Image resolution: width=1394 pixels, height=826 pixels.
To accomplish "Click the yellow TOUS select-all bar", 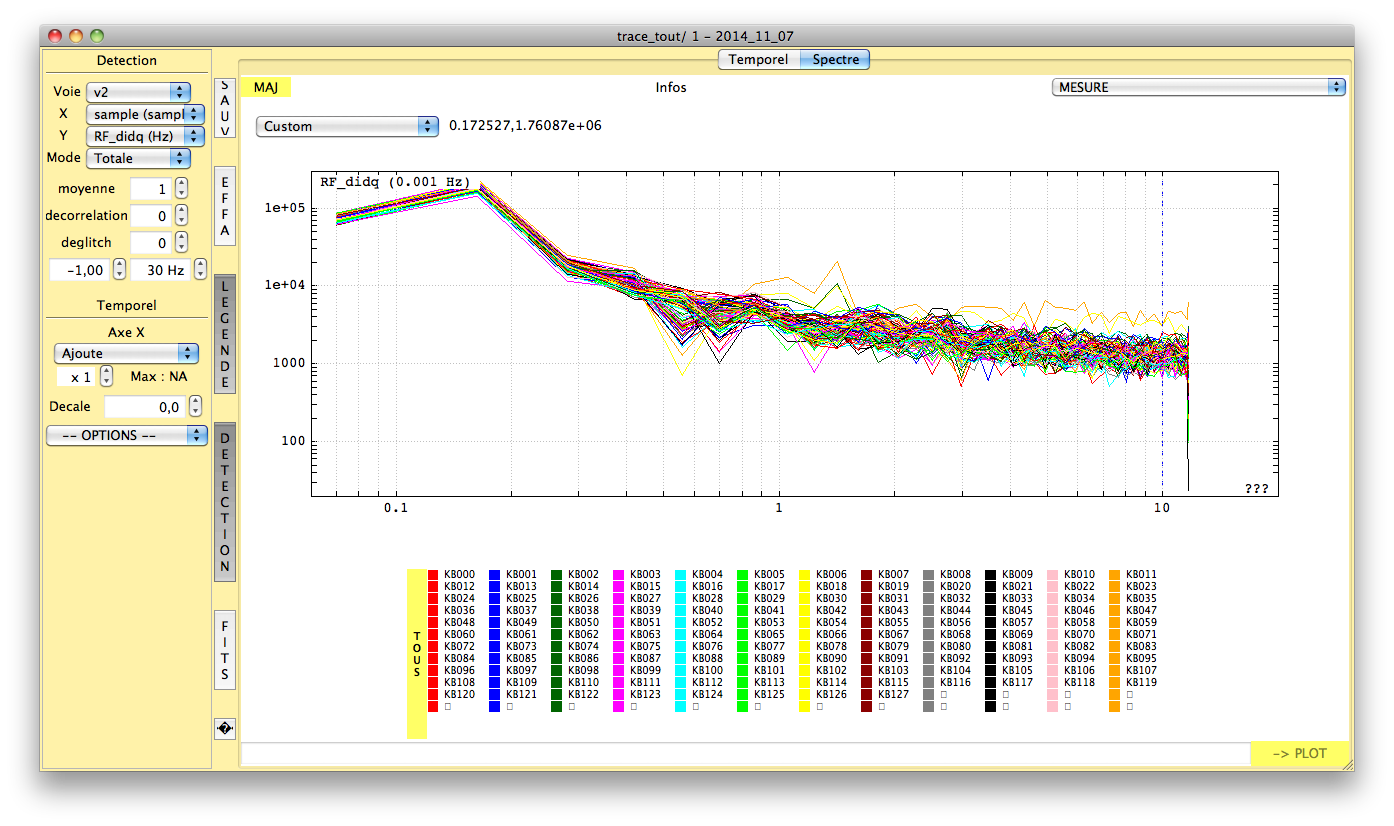I will pyautogui.click(x=417, y=654).
